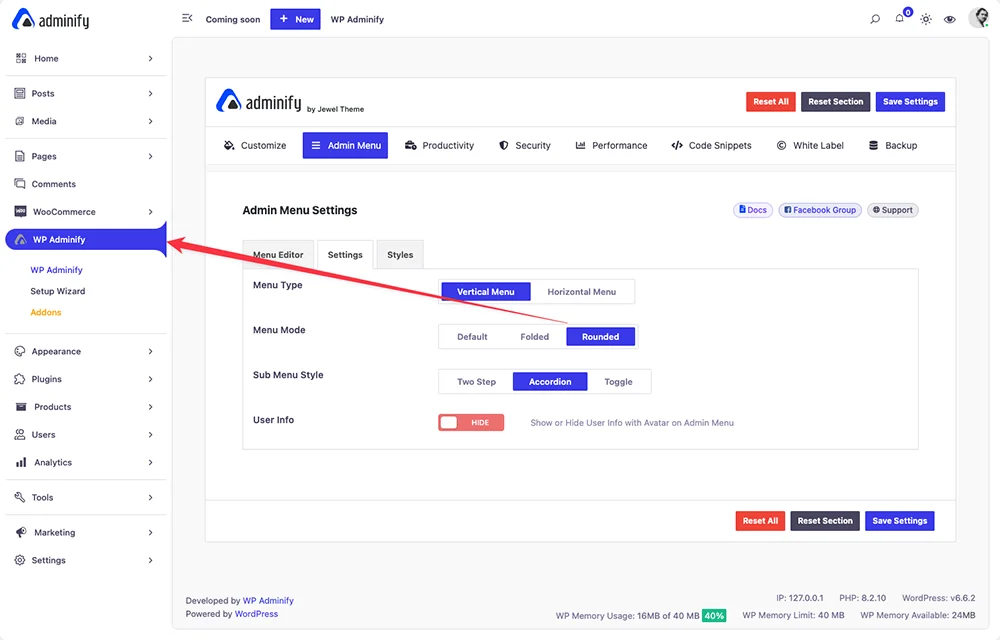This screenshot has width=1000, height=640.
Task: Expand the WooCommerce menu chevron
Action: click(x=151, y=212)
